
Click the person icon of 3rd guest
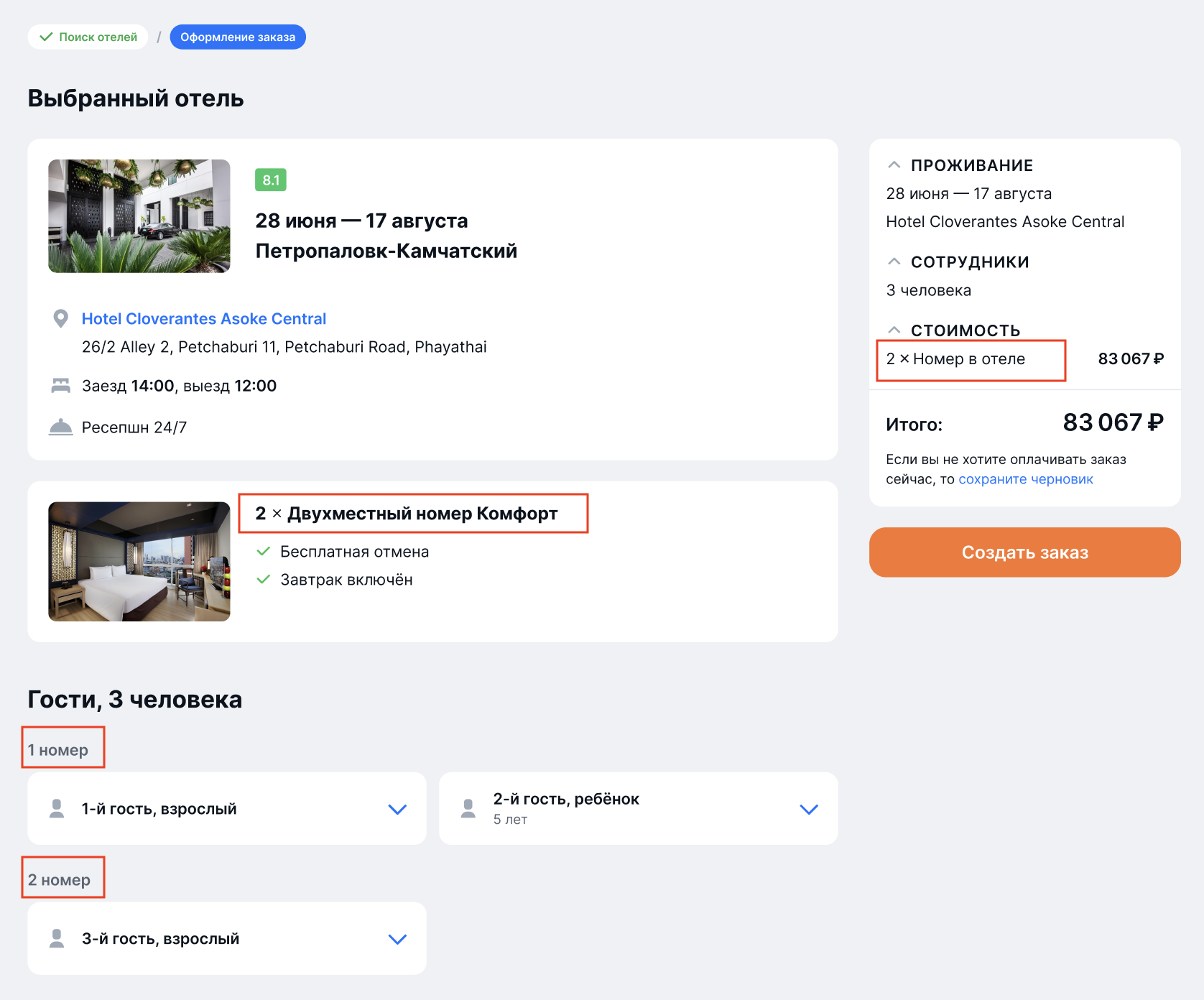click(57, 939)
